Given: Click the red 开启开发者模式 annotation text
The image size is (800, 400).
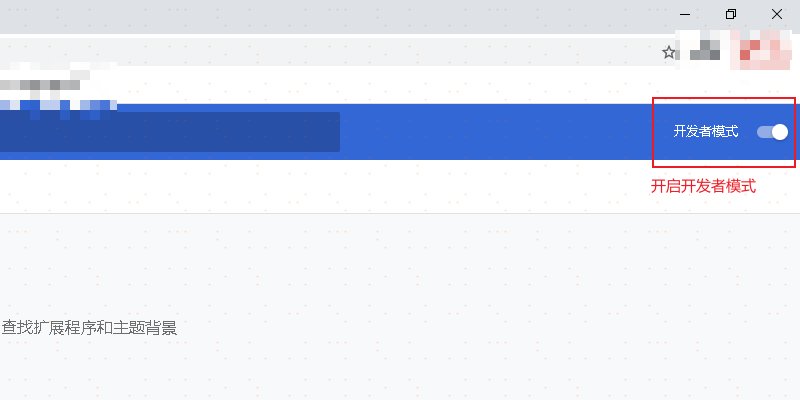Looking at the screenshot, I should tap(703, 186).
